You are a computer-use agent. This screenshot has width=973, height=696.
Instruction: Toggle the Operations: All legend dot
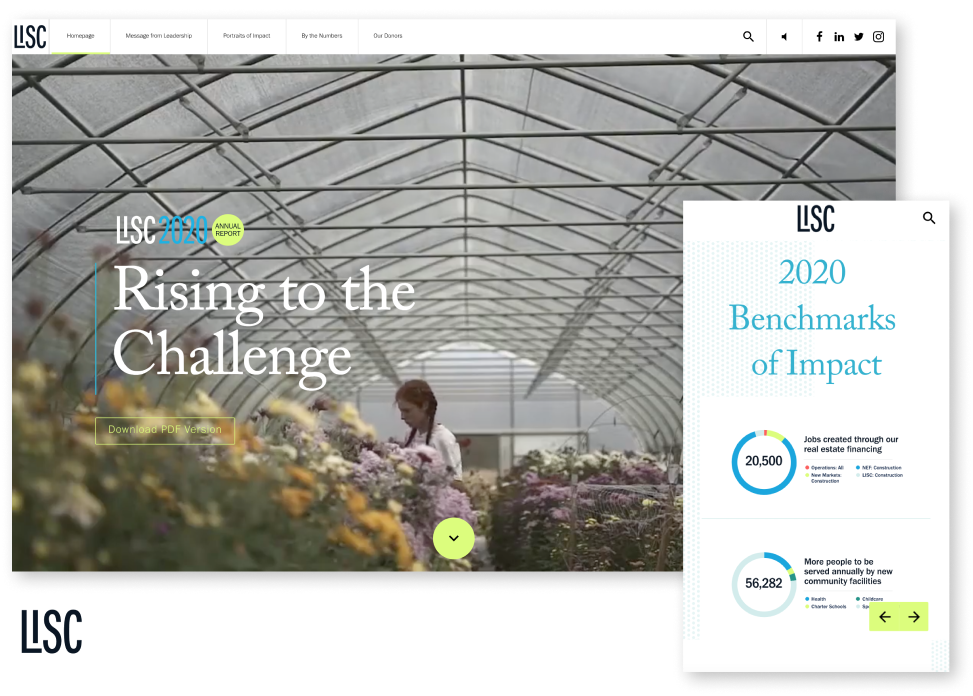pos(808,467)
